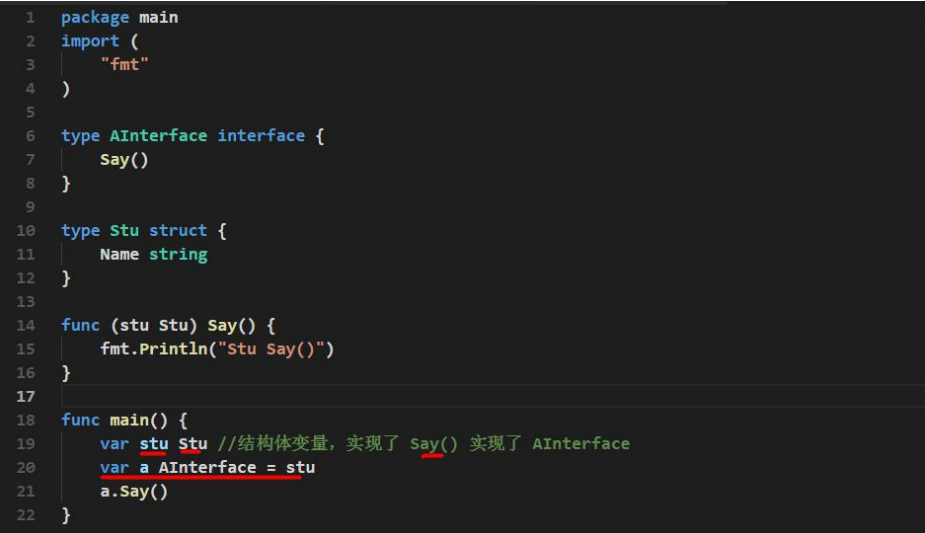Click the "Stu Say()" string literal
Screen dimensions: 925x533
click(271, 349)
